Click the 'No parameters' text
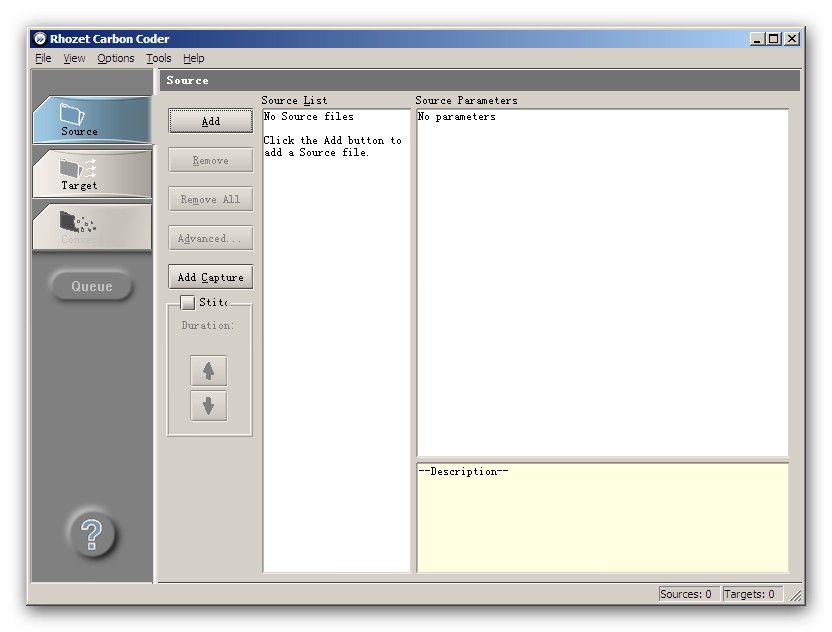This screenshot has height=632, width=832. point(457,116)
